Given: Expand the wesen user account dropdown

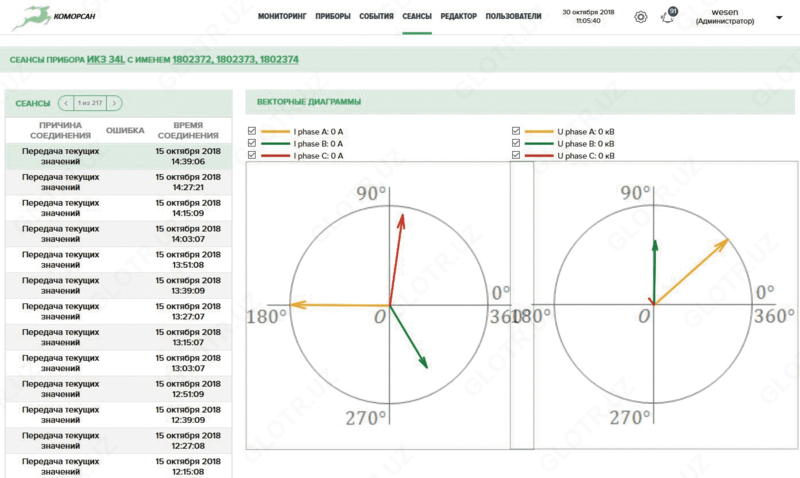Looking at the screenshot, I should tap(779, 17).
